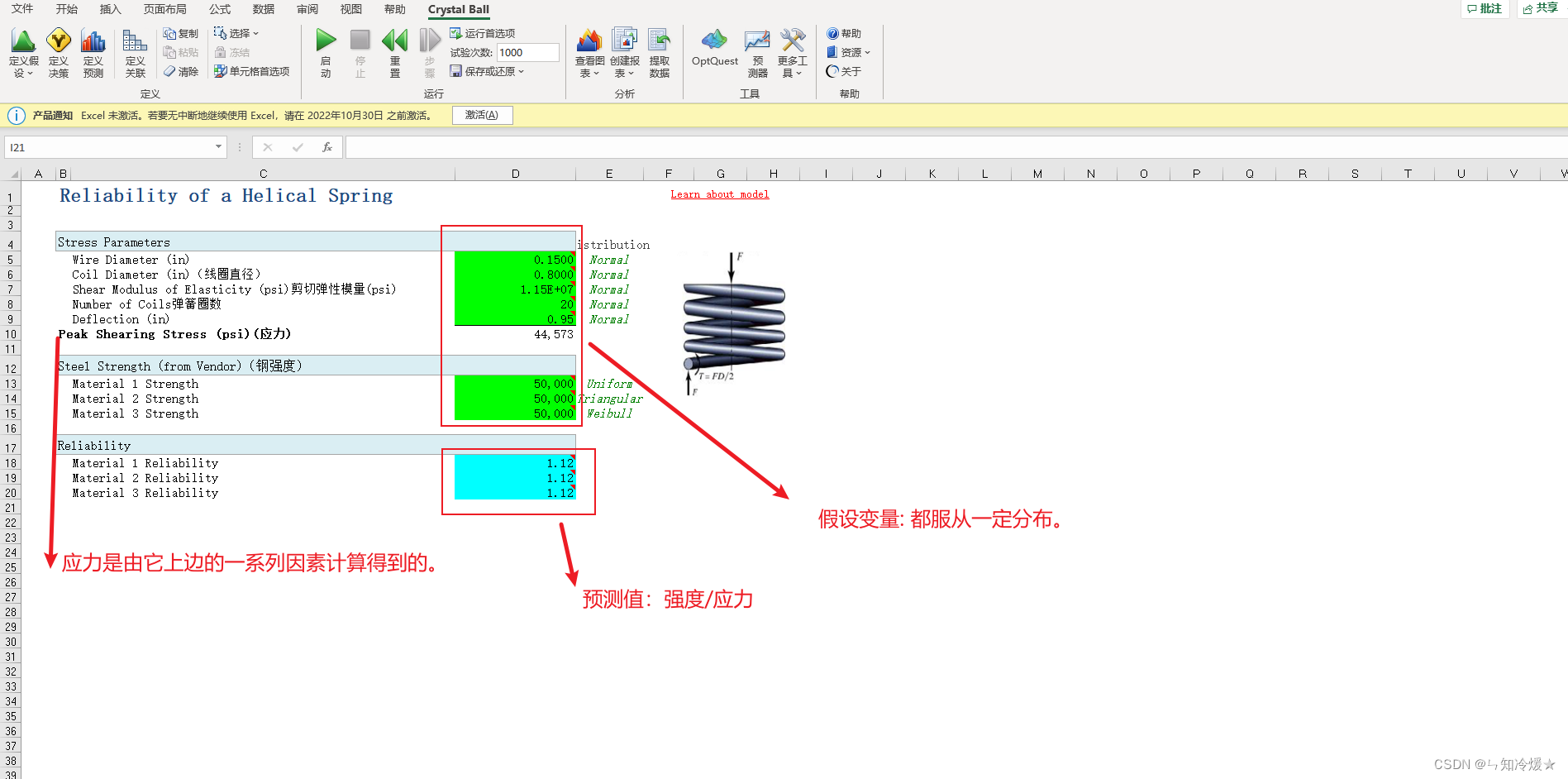Open the Learn about model link
The height and width of the screenshot is (779, 1568).
(719, 194)
